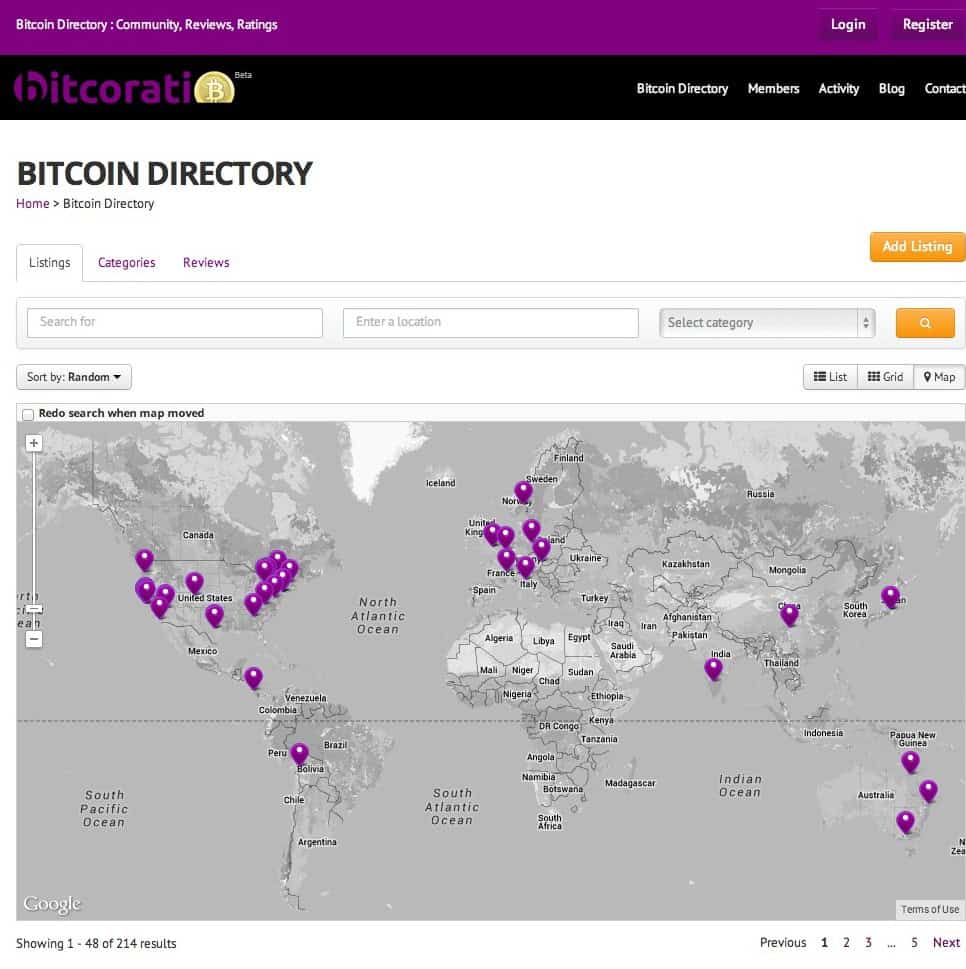This screenshot has width=966, height=969.
Task: Zoom out the map with minus button
Action: tap(34, 639)
